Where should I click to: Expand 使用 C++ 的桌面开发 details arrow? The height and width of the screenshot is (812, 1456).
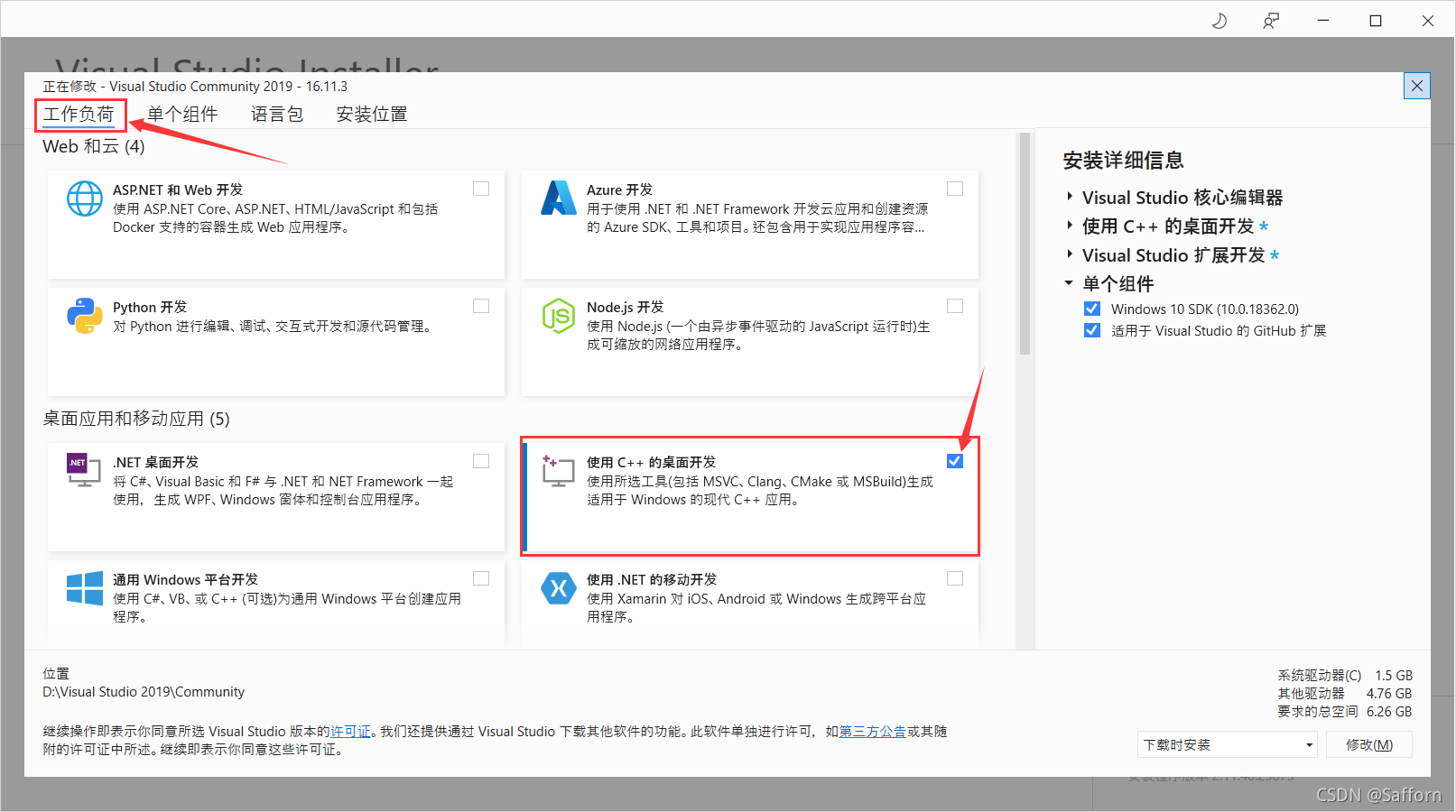point(1070,226)
